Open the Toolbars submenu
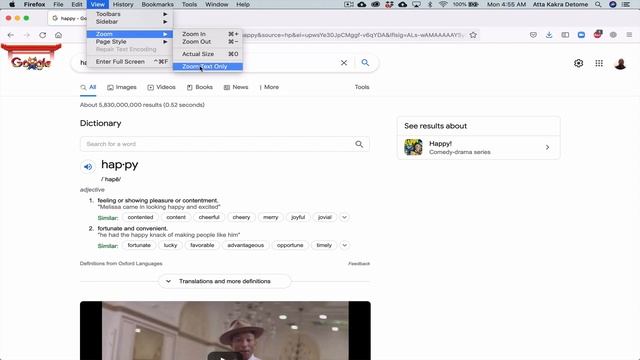The width and height of the screenshot is (640, 360). click(130, 14)
